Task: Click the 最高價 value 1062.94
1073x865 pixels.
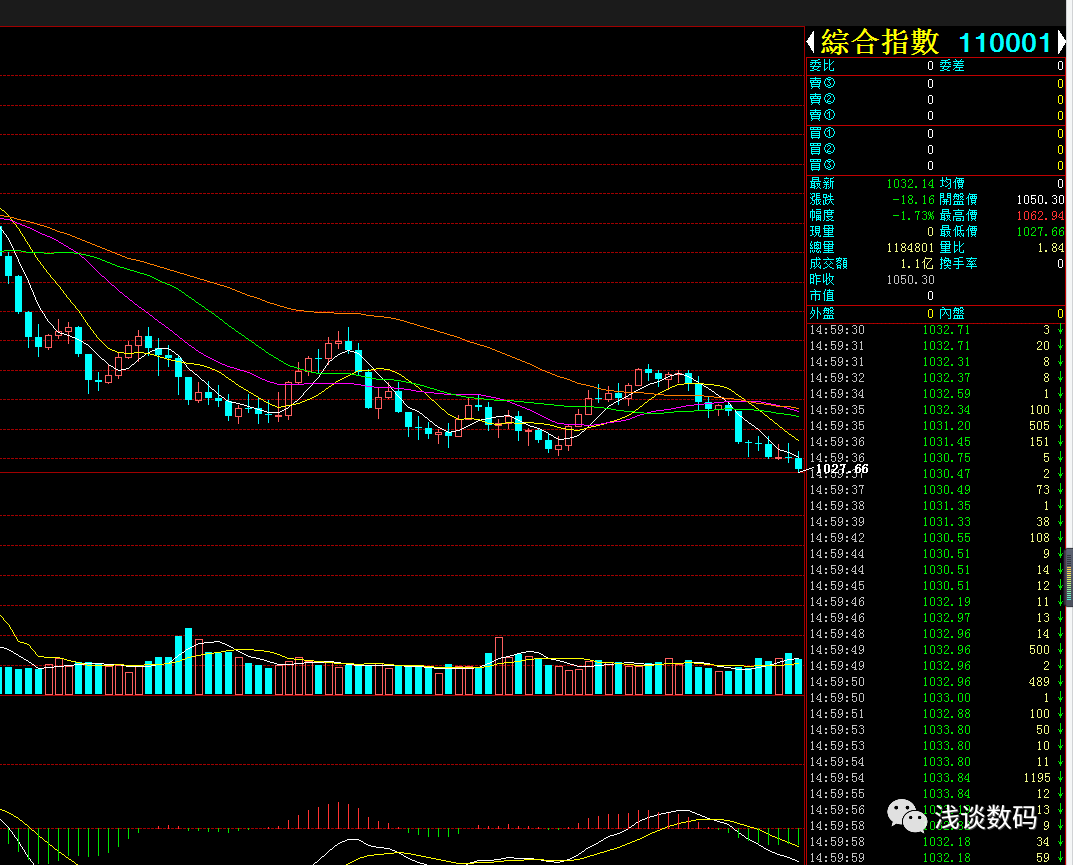Action: pos(1040,216)
